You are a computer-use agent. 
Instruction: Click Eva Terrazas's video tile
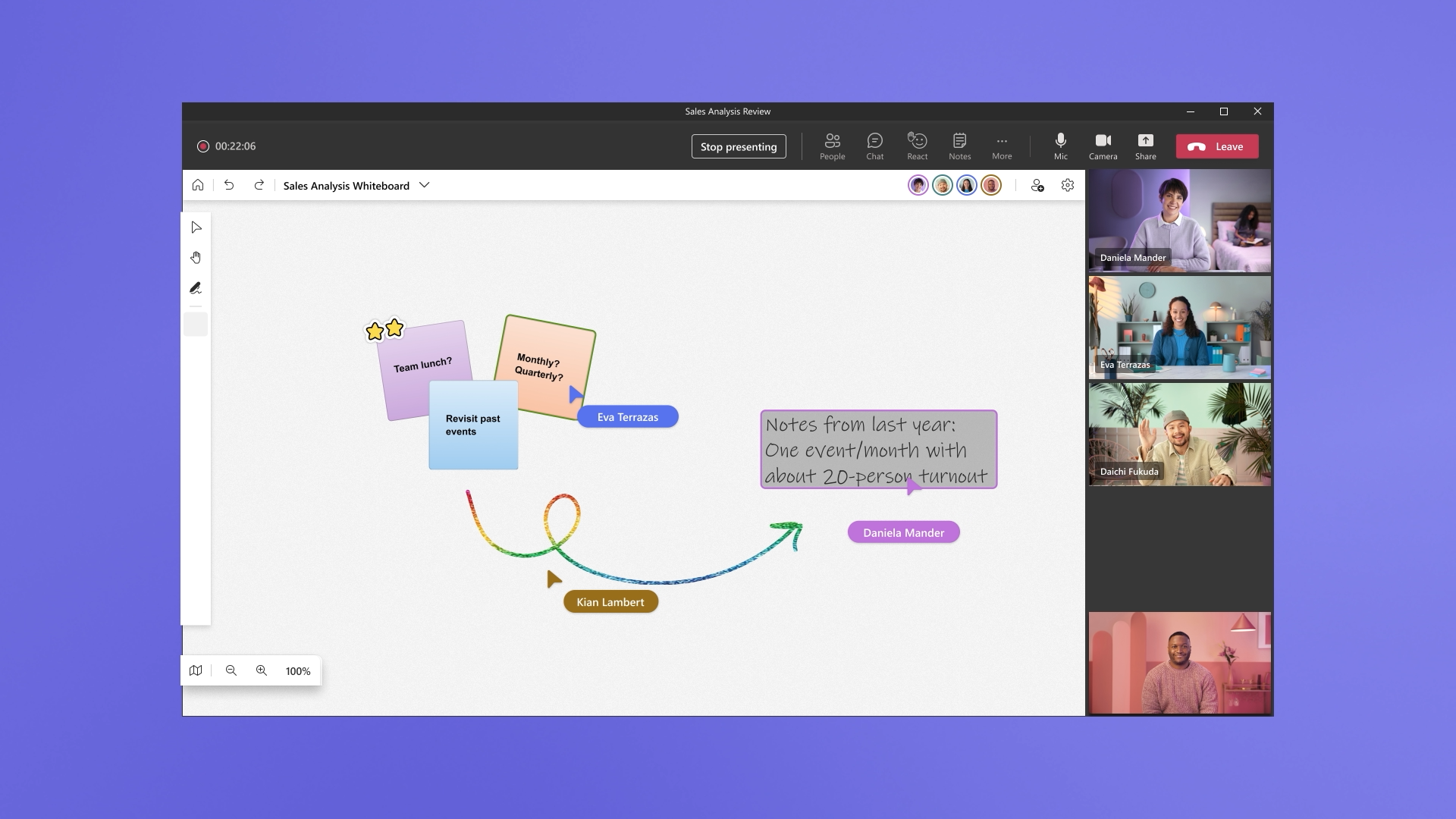coord(1179,328)
